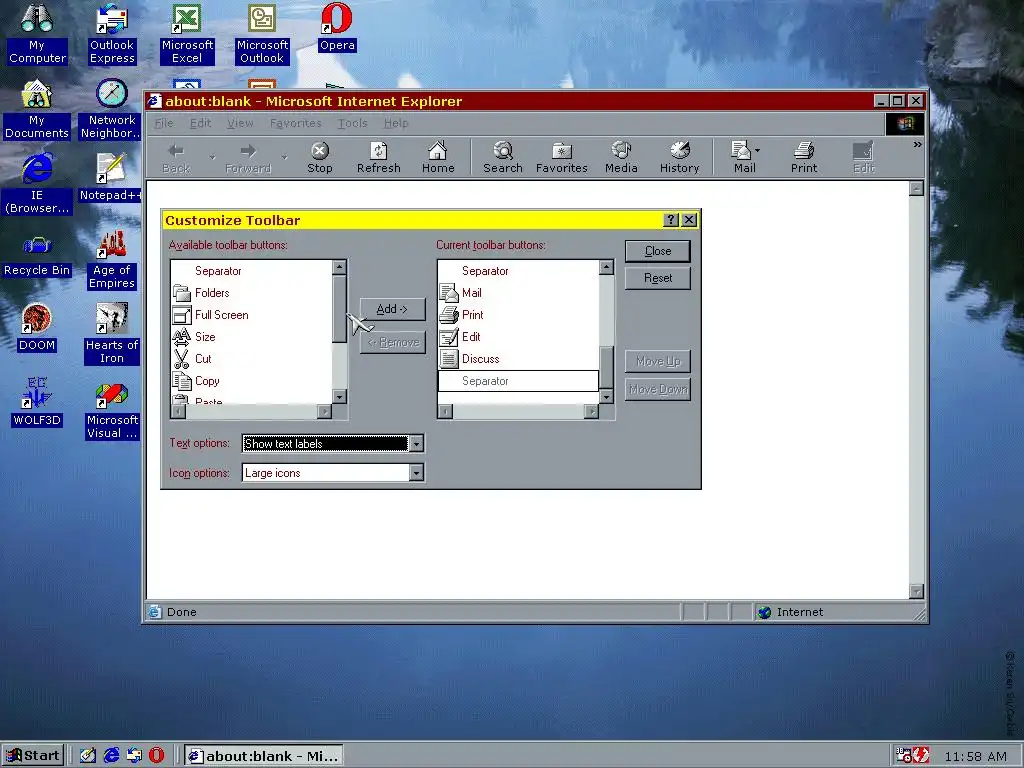Open Search from the IE toolbar
This screenshot has height=768, width=1024.
pyautogui.click(x=502, y=157)
